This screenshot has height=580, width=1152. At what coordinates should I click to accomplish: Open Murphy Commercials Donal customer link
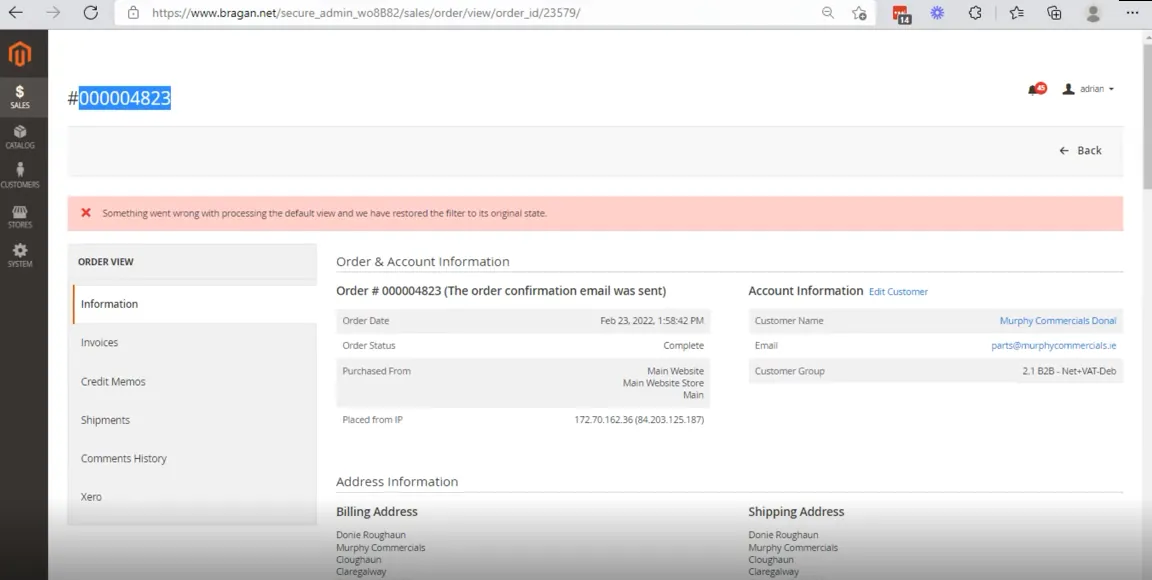(1057, 321)
